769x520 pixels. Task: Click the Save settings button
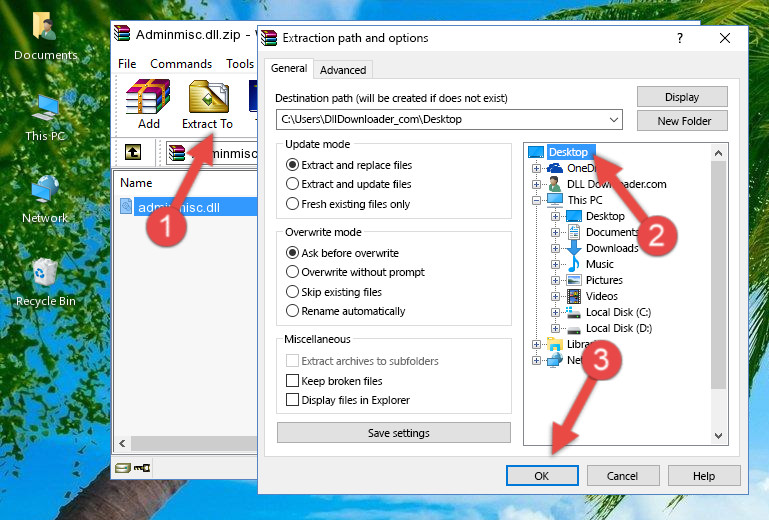point(394,433)
